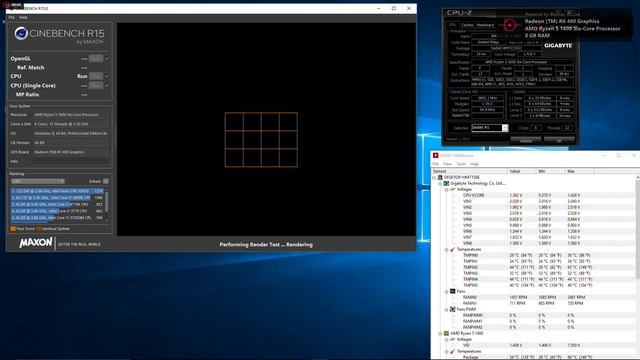Image resolution: width=640 pixels, height=360 pixels.
Task: Toggle the checkbox next to CPU test
Action: coord(107,76)
